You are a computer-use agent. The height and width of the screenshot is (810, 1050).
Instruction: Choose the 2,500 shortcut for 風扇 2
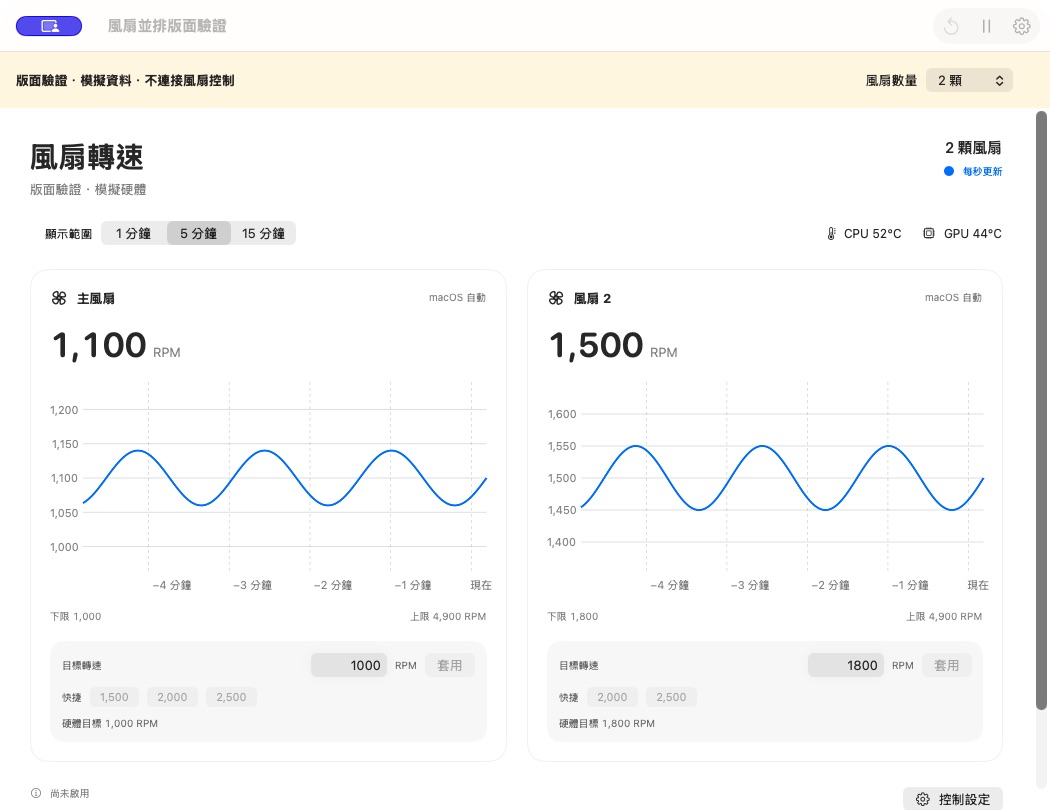click(x=671, y=697)
